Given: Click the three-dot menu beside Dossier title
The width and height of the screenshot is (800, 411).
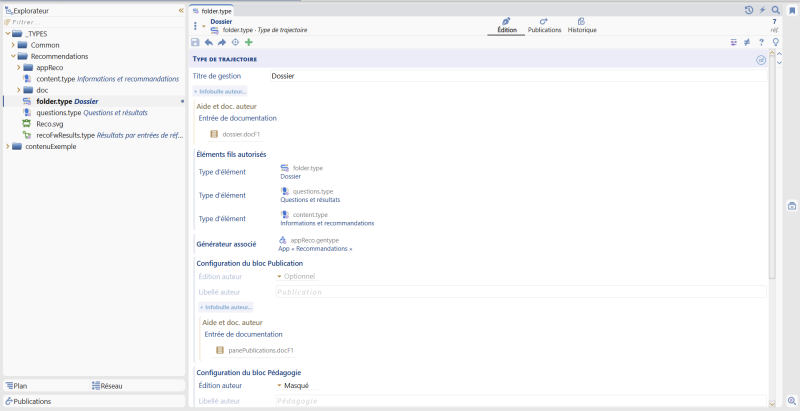Looking at the screenshot, I should (195, 26).
